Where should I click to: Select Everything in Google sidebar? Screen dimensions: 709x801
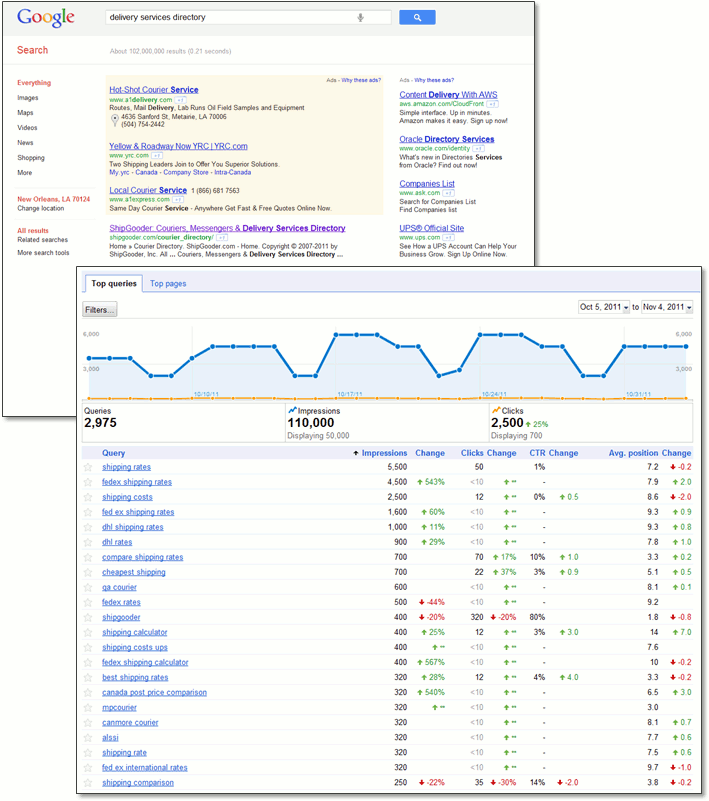tap(34, 83)
